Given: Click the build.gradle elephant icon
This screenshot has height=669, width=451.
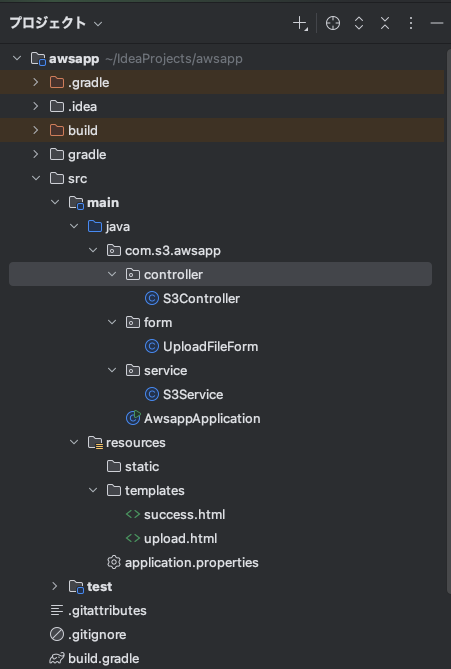Looking at the screenshot, I should click(56, 658).
